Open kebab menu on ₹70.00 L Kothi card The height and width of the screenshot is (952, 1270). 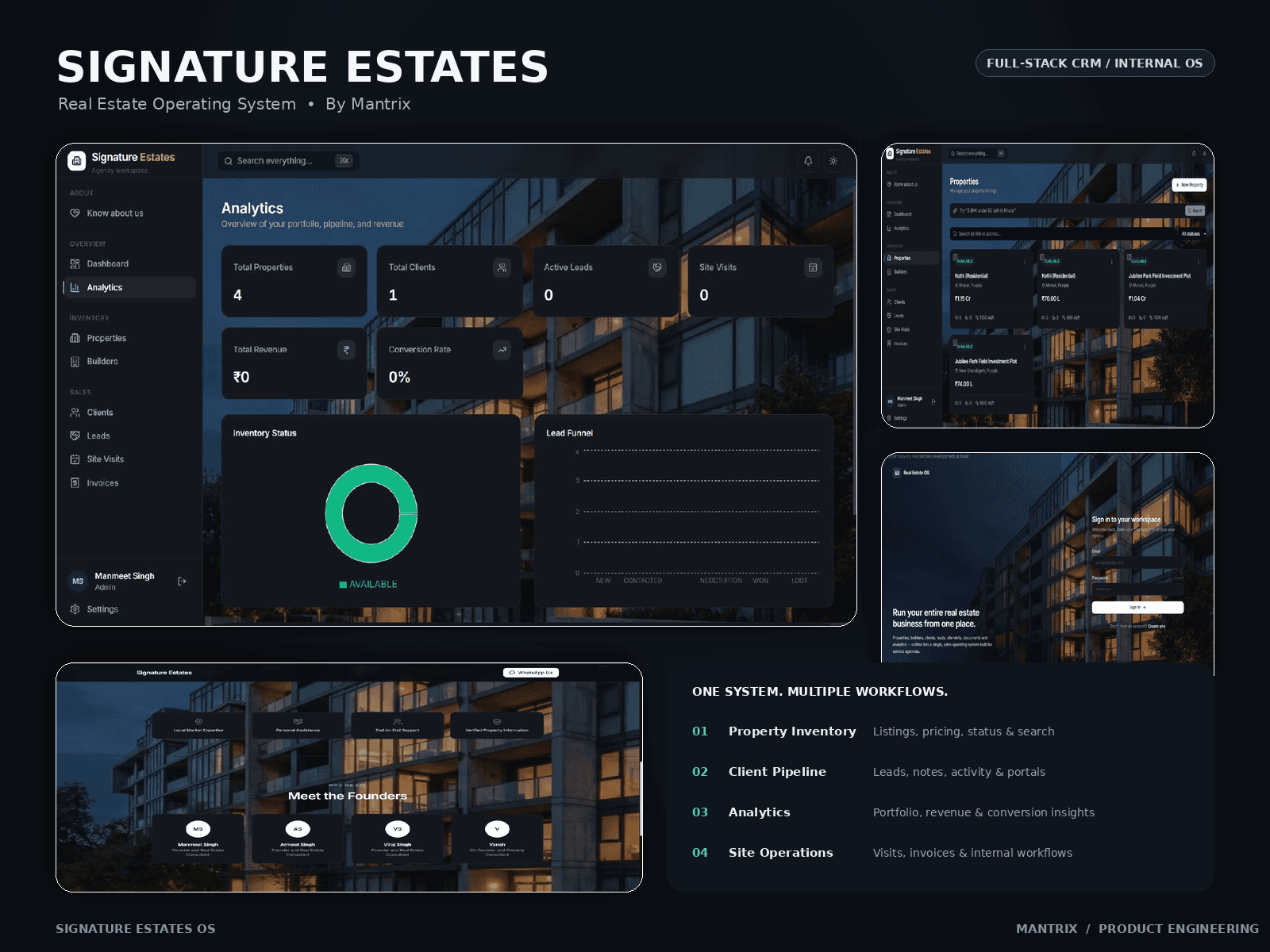[1111, 262]
